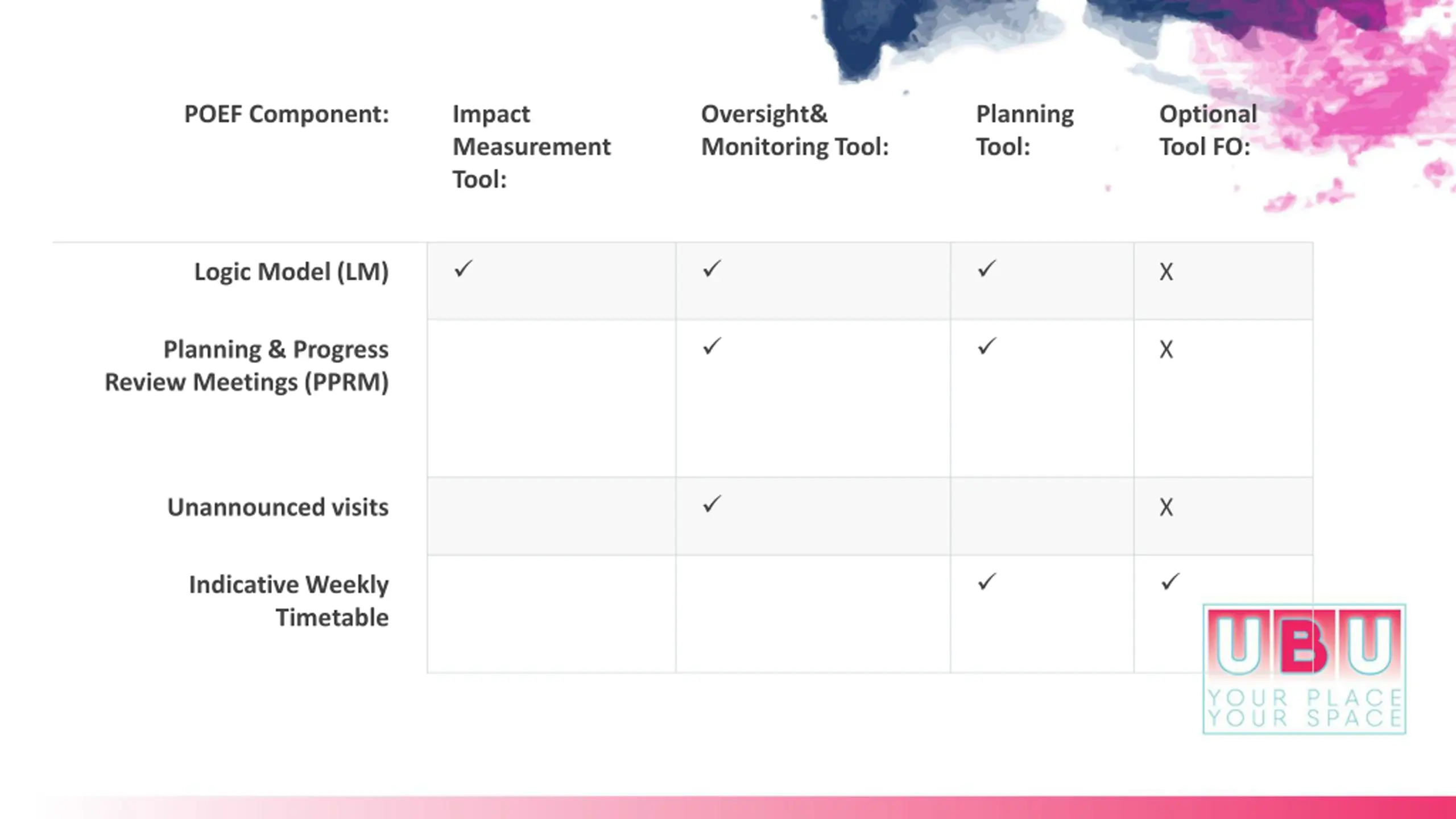Click the X in PPRM Optional column
Viewport: 1456px width, 819px height.
(1167, 350)
